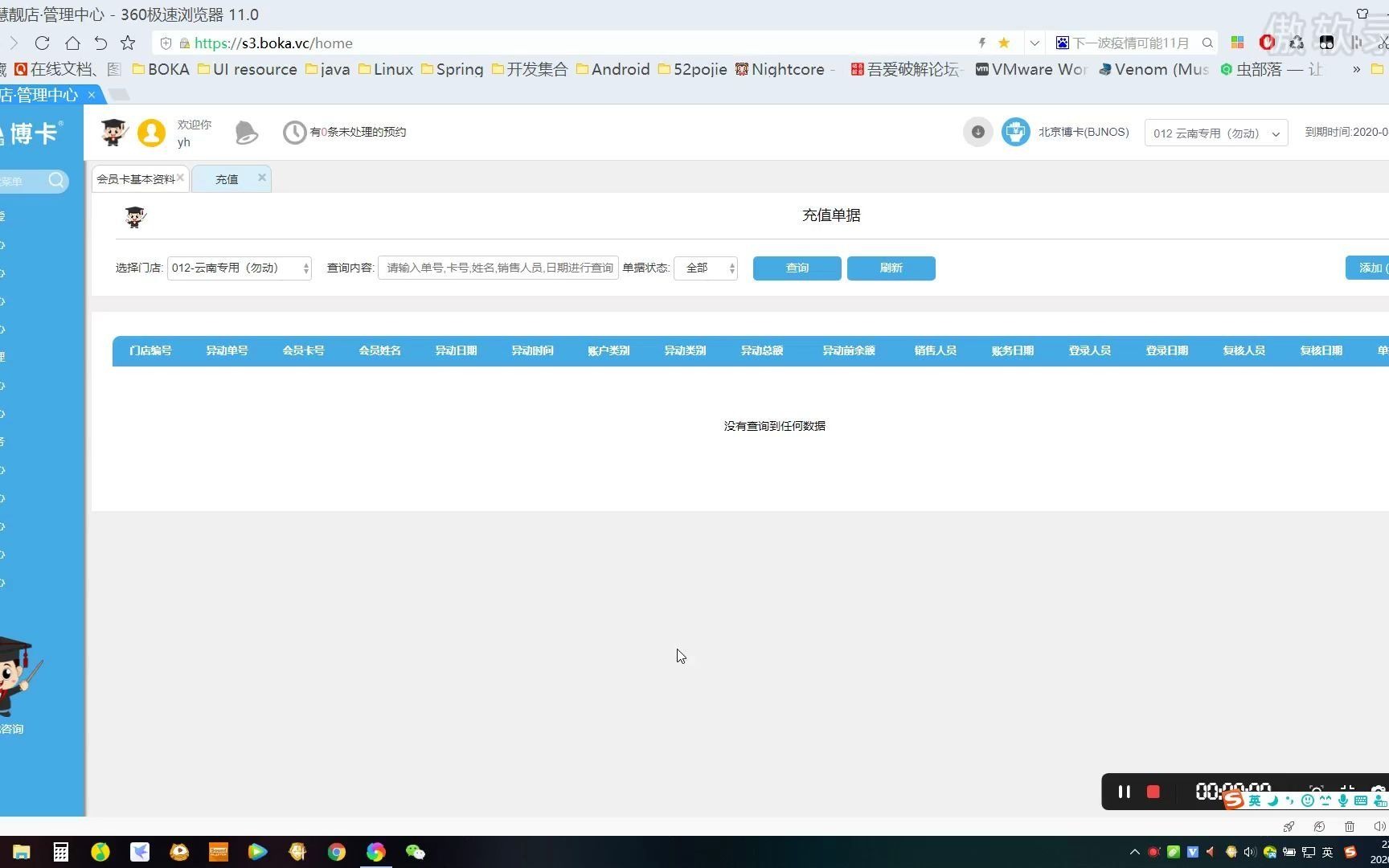Close the 充值 tab
Image resolution: width=1389 pixels, height=868 pixels.
tap(262, 178)
